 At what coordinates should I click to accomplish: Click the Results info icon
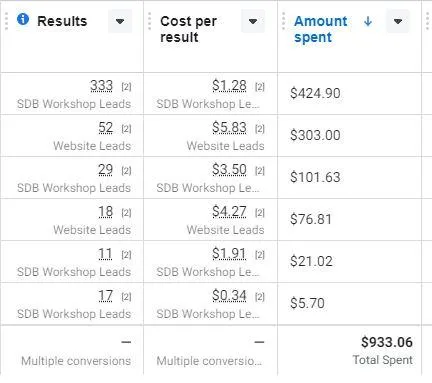(23, 19)
